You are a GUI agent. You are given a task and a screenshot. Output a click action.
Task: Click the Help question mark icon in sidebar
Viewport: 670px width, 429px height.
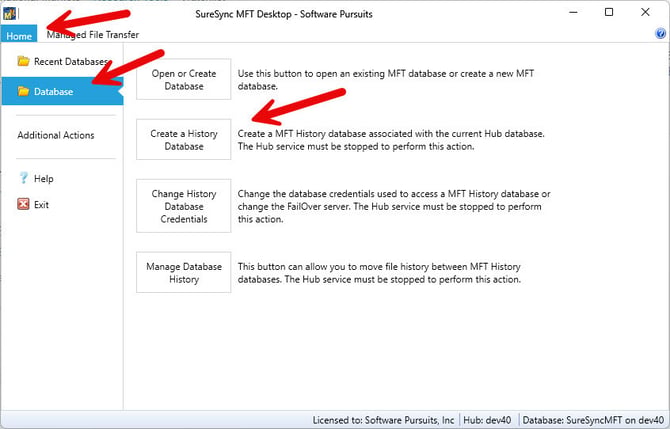click(24, 178)
